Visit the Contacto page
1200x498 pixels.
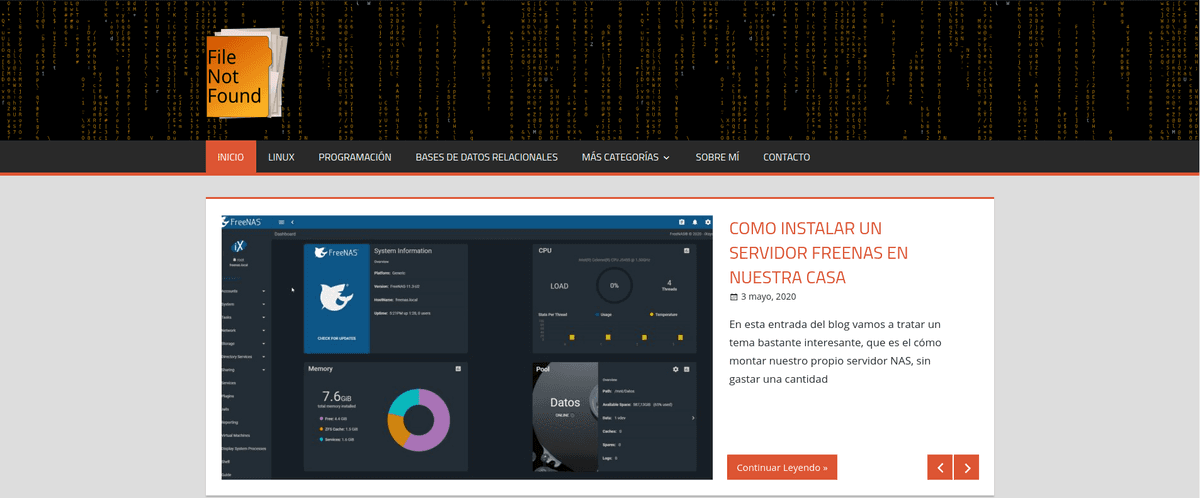pos(786,157)
